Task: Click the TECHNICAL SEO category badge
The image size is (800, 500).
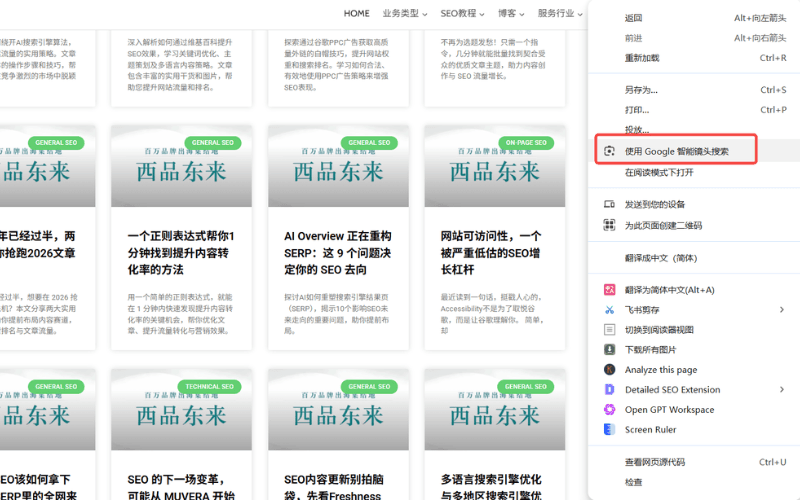Action: click(x=209, y=386)
